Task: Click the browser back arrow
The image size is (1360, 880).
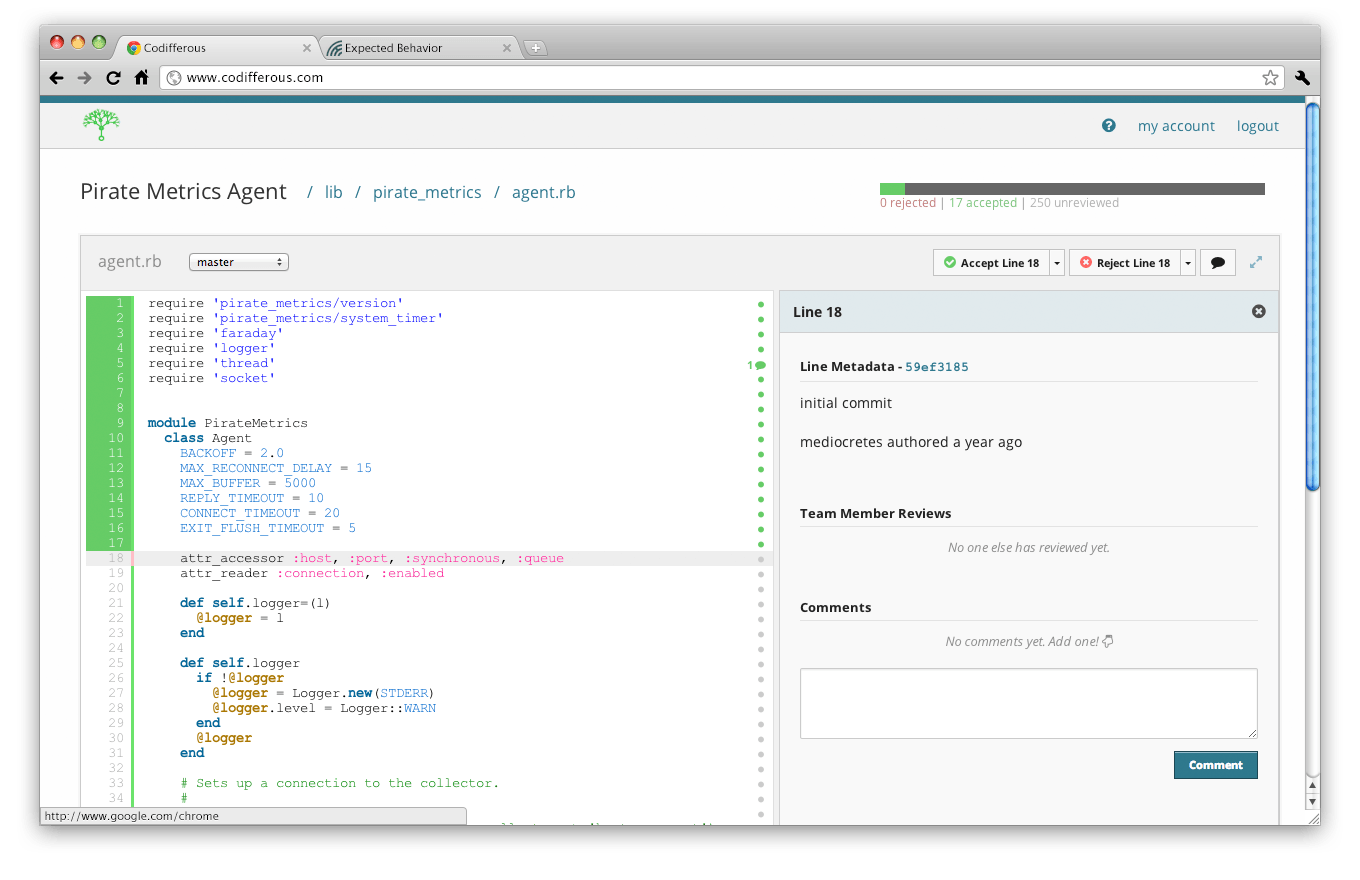Action: point(56,78)
